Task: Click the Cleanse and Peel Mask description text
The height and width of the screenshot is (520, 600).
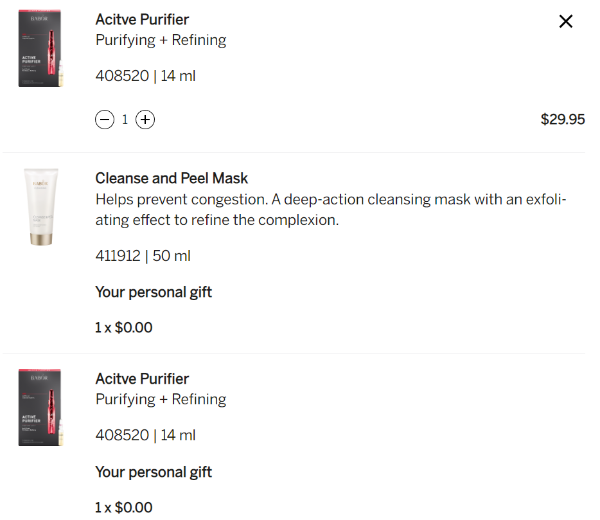Action: click(330, 209)
